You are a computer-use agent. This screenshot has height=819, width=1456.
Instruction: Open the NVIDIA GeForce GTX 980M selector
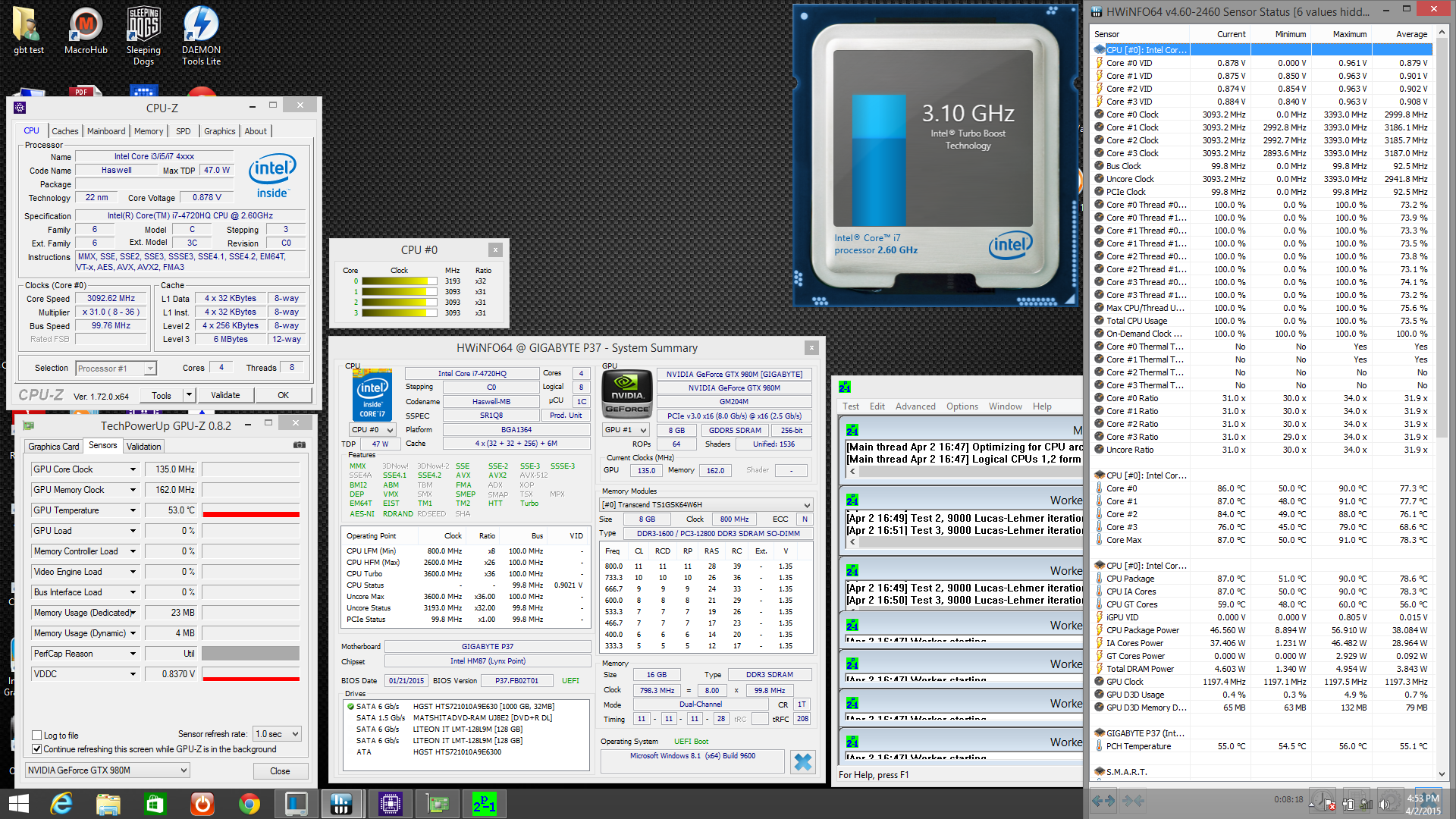click(x=108, y=770)
